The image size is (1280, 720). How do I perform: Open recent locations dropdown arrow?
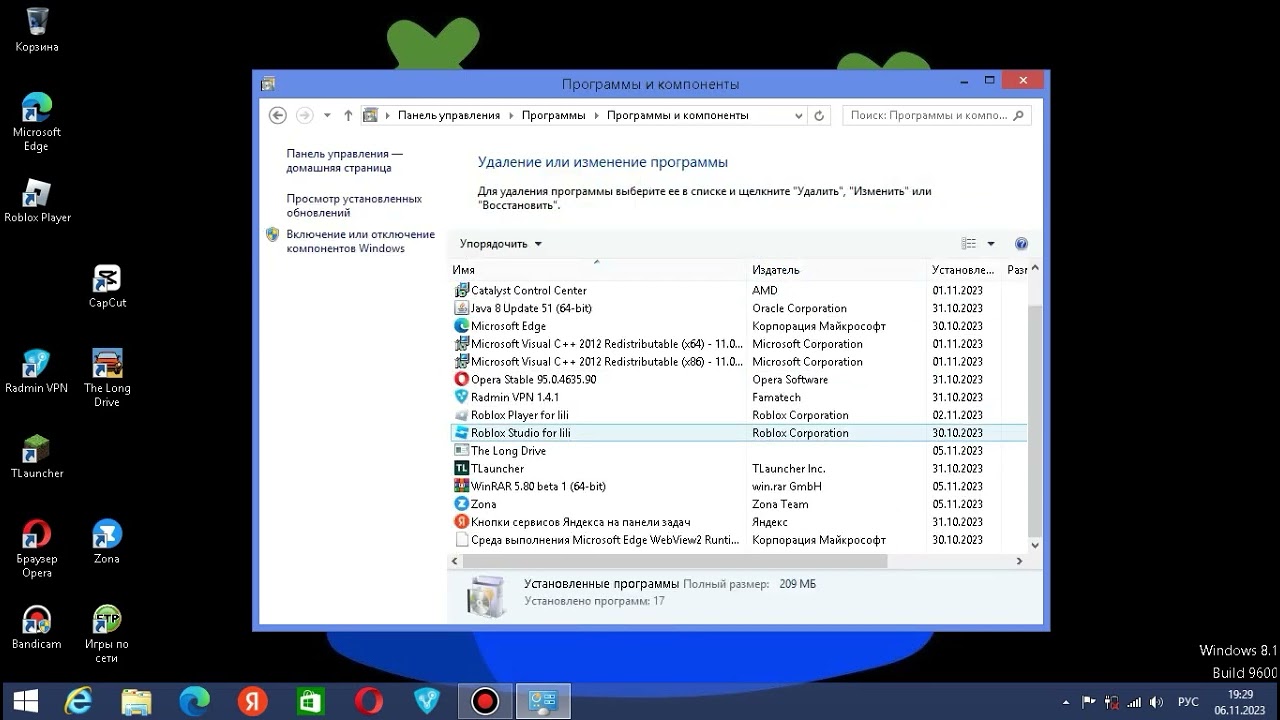click(327, 115)
